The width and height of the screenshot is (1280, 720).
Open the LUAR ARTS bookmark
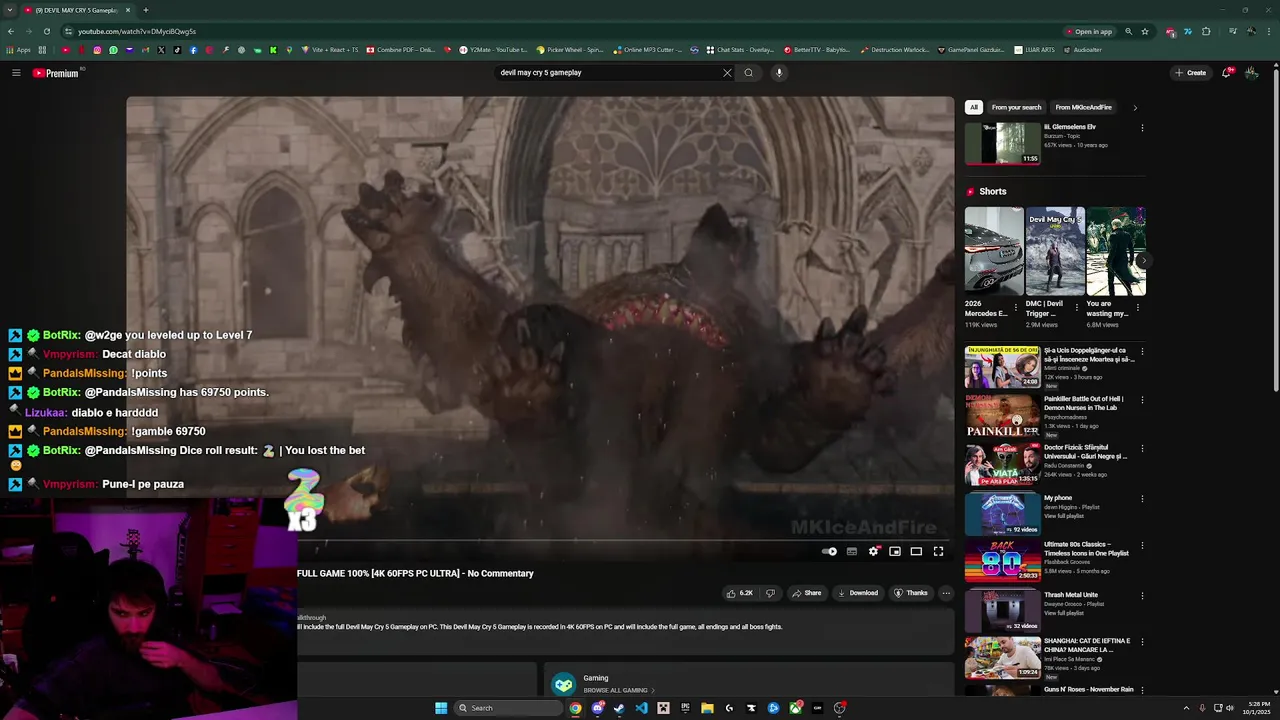click(1034, 50)
